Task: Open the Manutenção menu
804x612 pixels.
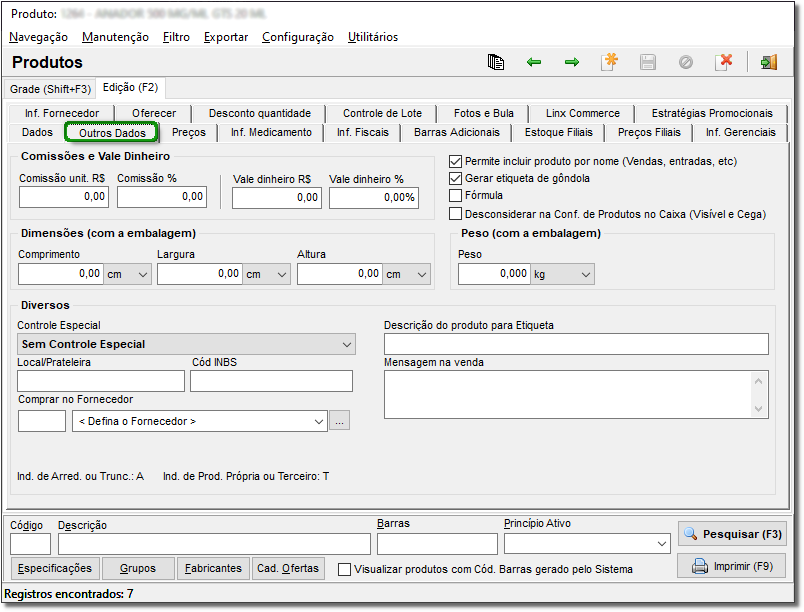Action: [x=115, y=37]
